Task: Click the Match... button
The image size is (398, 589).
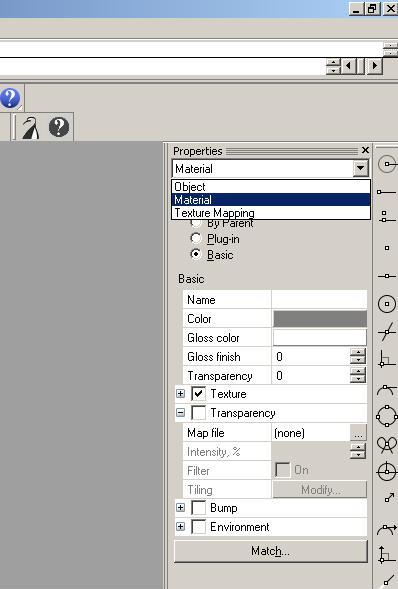Action: point(271,551)
